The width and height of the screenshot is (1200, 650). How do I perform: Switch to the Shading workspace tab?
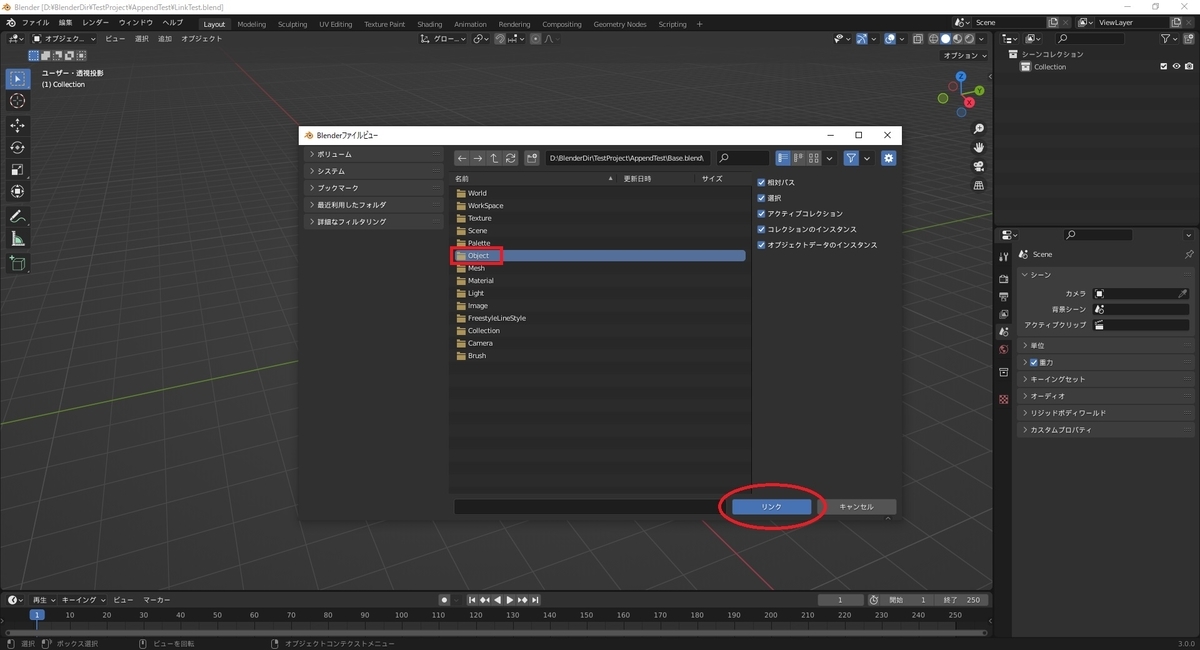[430, 24]
